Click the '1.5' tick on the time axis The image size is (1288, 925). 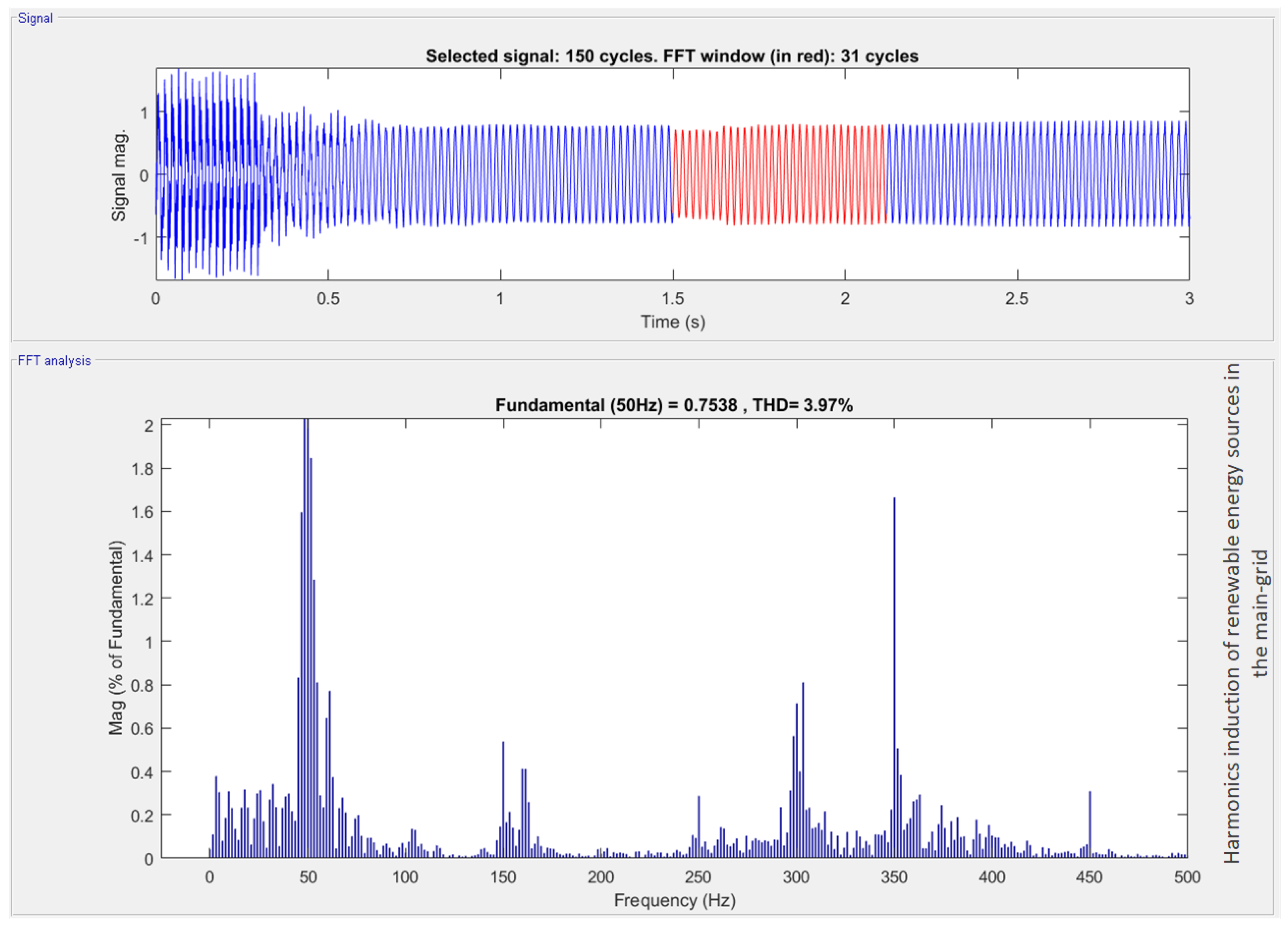[x=673, y=299]
